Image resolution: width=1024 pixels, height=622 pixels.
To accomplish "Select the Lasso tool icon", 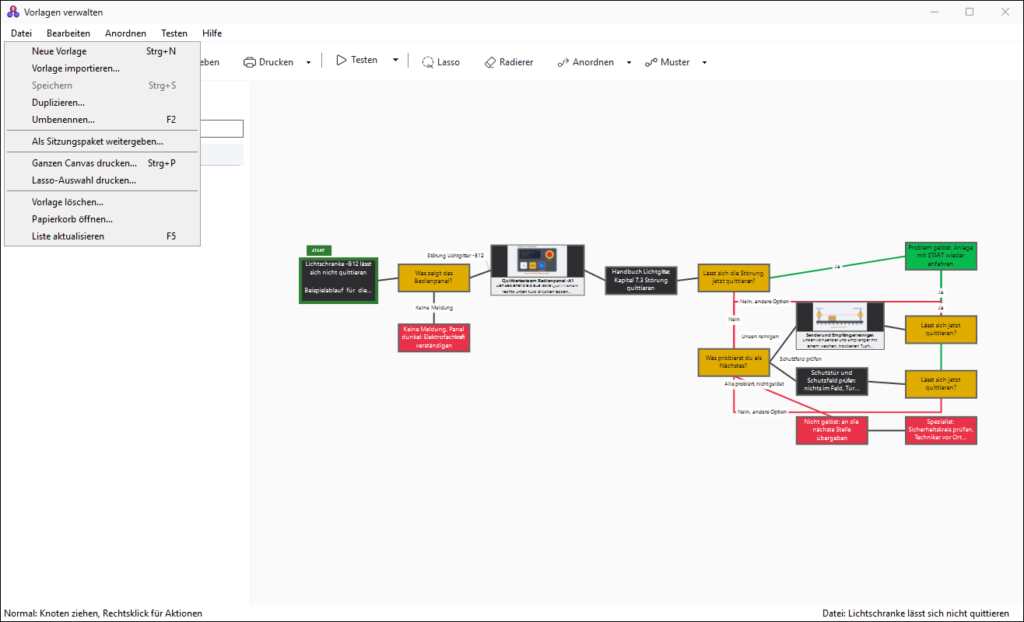I will pos(428,62).
